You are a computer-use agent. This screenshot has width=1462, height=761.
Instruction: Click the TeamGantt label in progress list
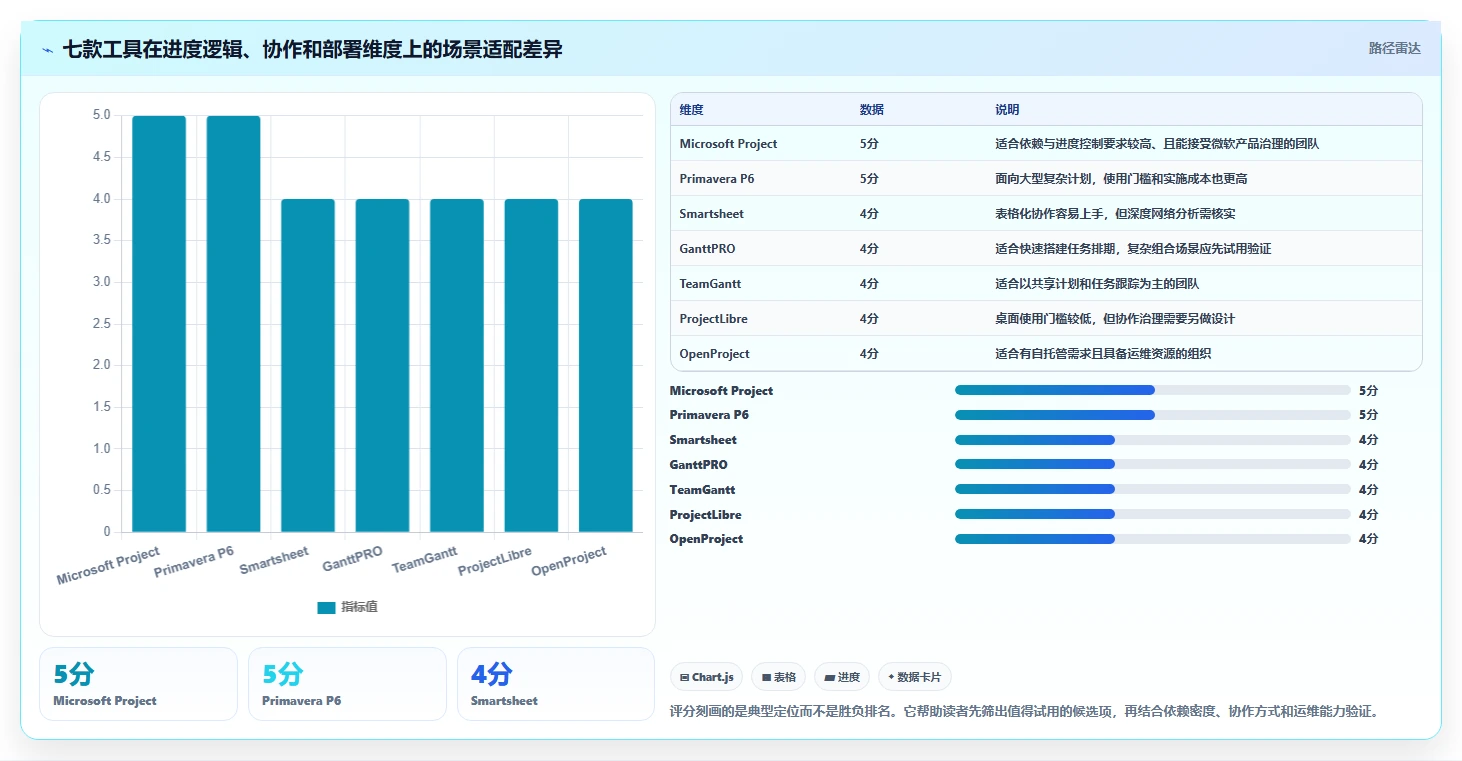[x=702, y=490]
